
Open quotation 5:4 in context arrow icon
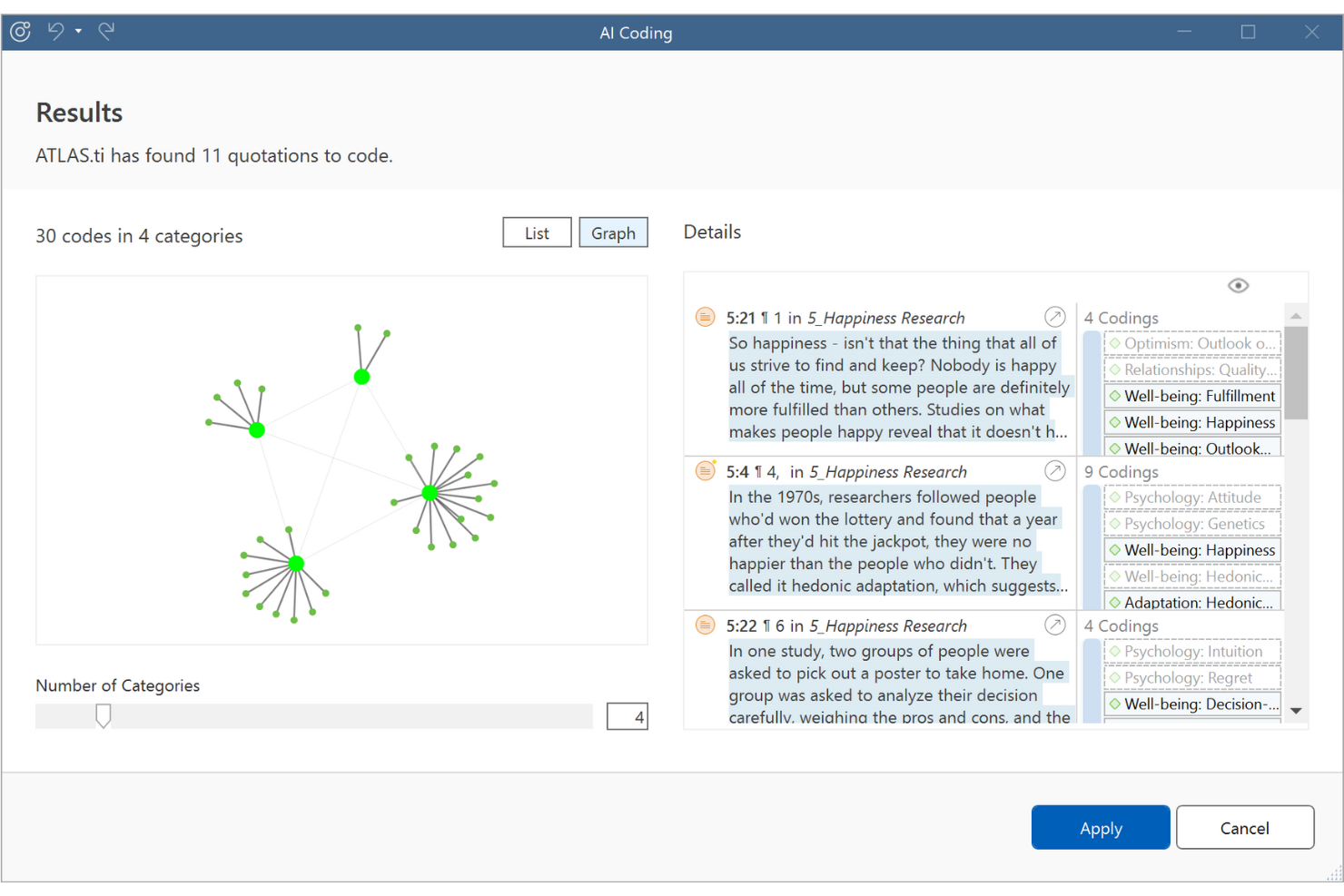click(1055, 470)
